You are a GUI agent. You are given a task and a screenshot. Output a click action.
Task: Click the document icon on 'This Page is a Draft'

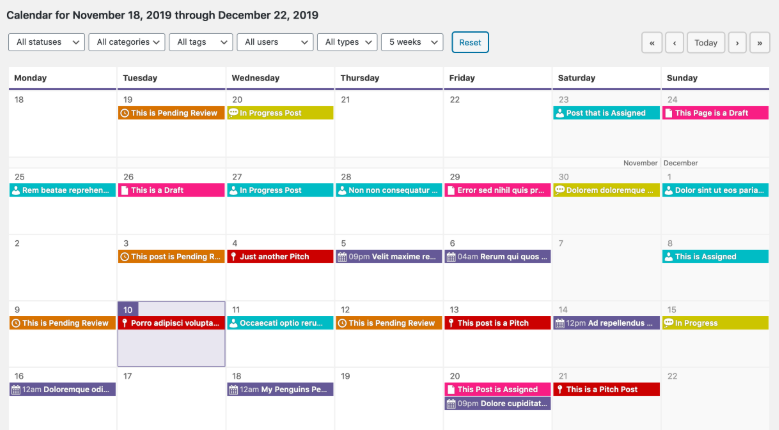(669, 113)
